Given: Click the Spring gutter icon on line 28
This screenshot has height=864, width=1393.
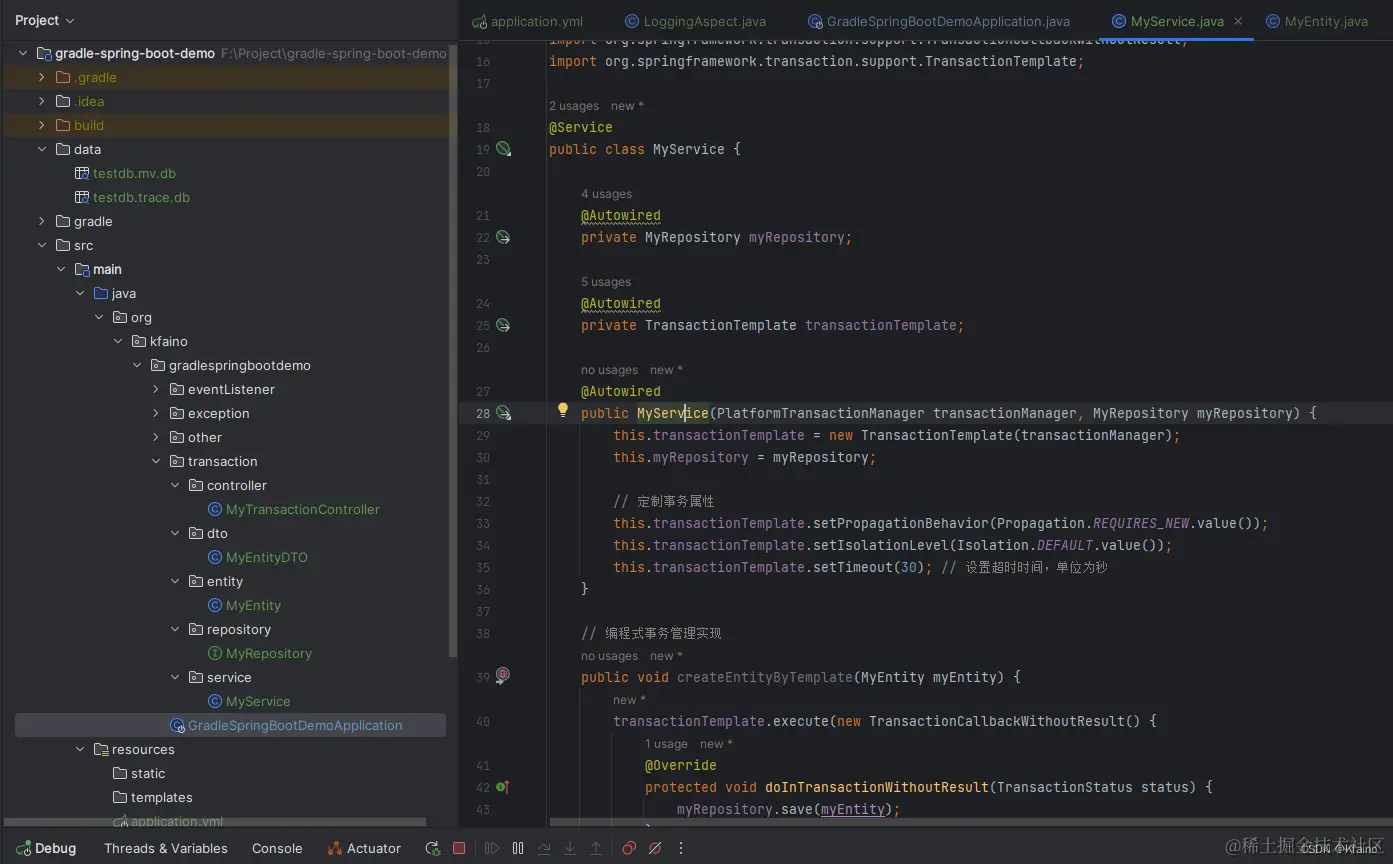Looking at the screenshot, I should 503,413.
